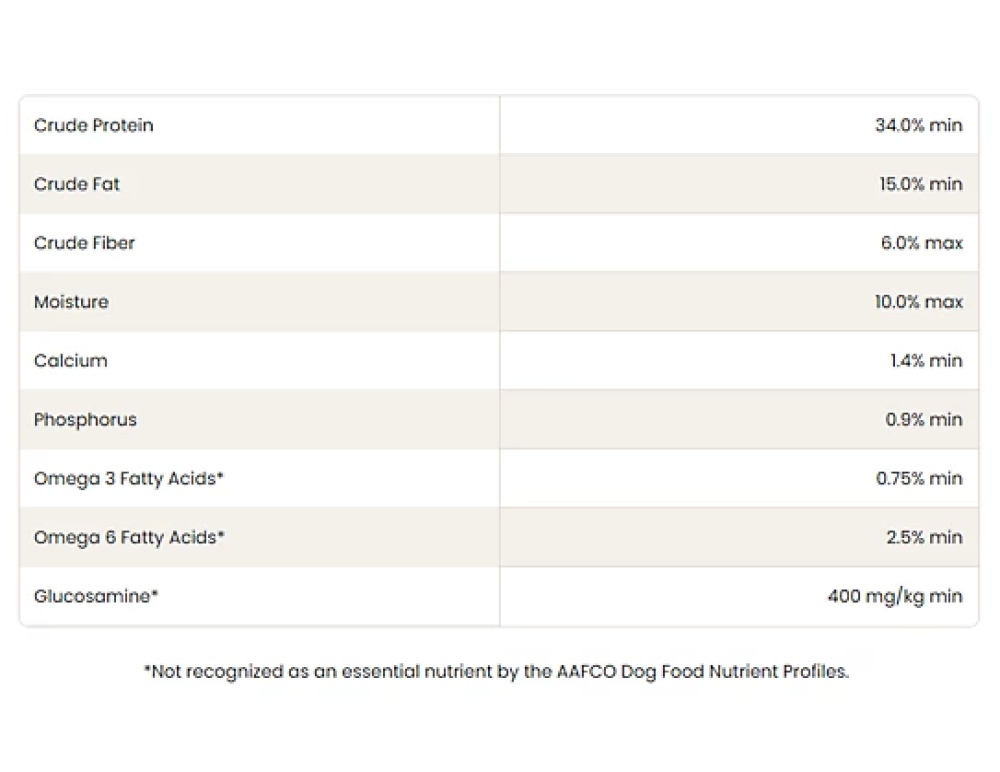Image resolution: width=1000 pixels, height=772 pixels.
Task: Select the 2.5% min omega 6 value
Action: coord(924,537)
